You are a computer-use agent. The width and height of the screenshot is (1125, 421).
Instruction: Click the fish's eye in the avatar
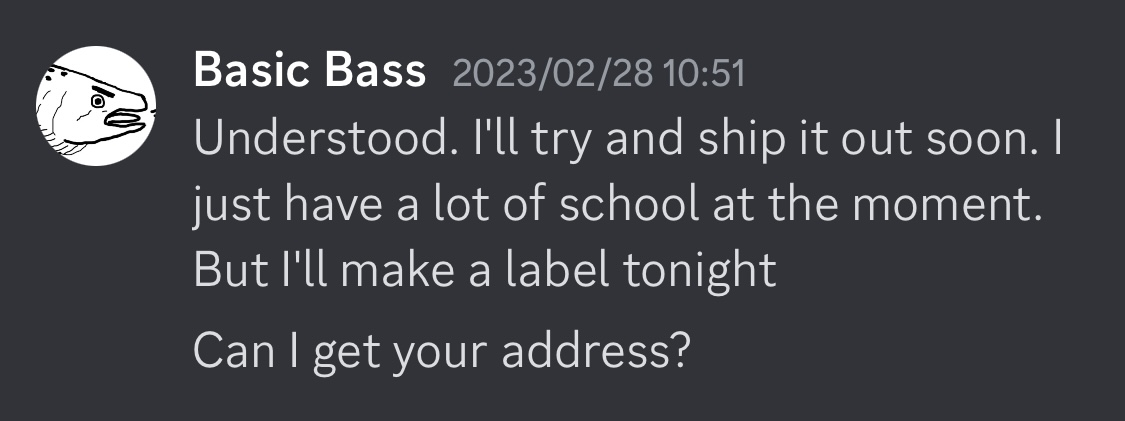(99, 101)
